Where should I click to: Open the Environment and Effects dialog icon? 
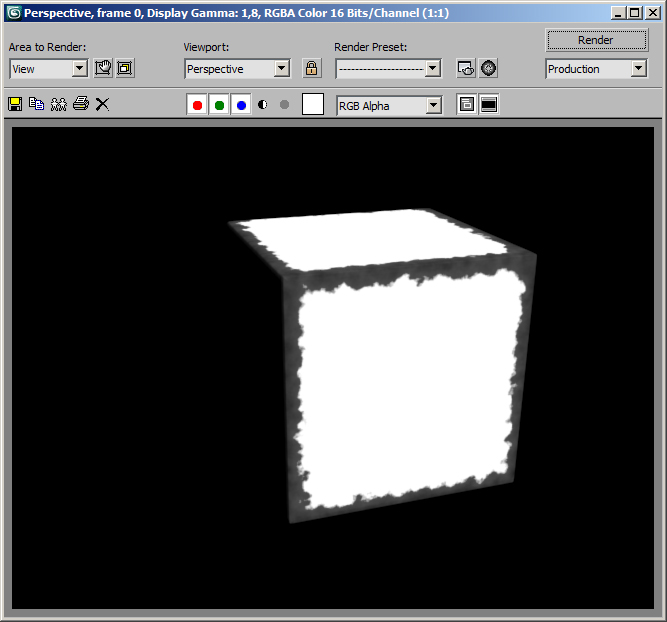[488, 68]
